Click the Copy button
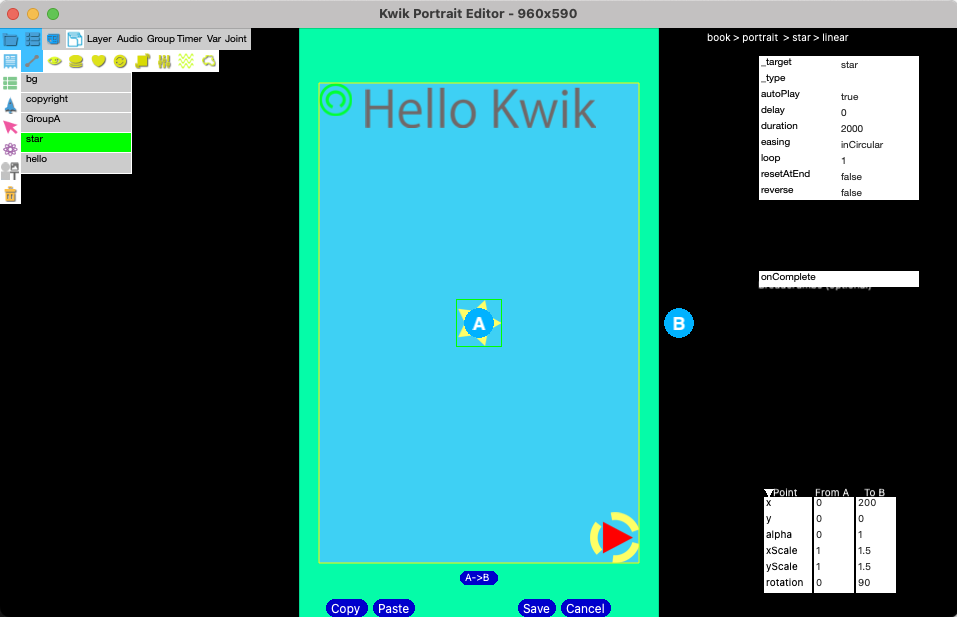957x617 pixels. pyautogui.click(x=346, y=608)
